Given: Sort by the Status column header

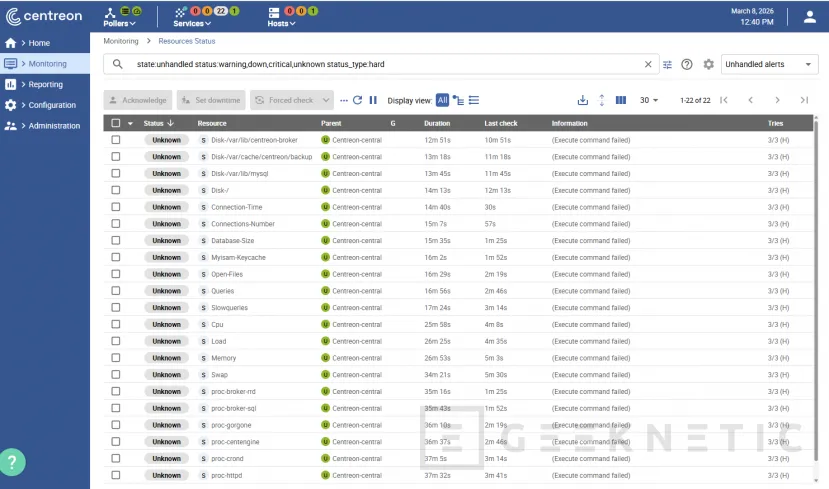Looking at the screenshot, I should point(158,123).
